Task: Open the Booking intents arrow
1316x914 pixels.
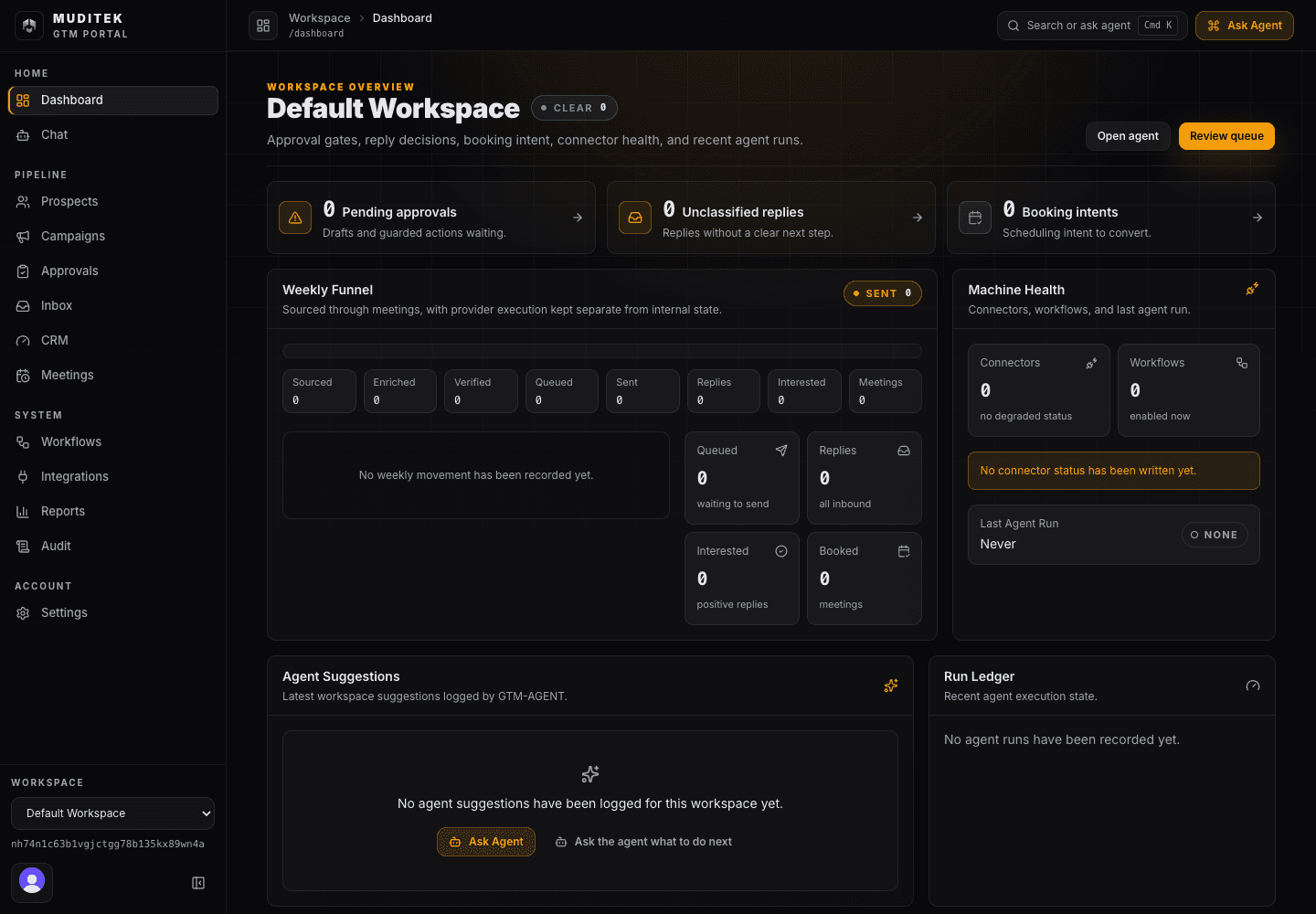Action: coord(1258,218)
